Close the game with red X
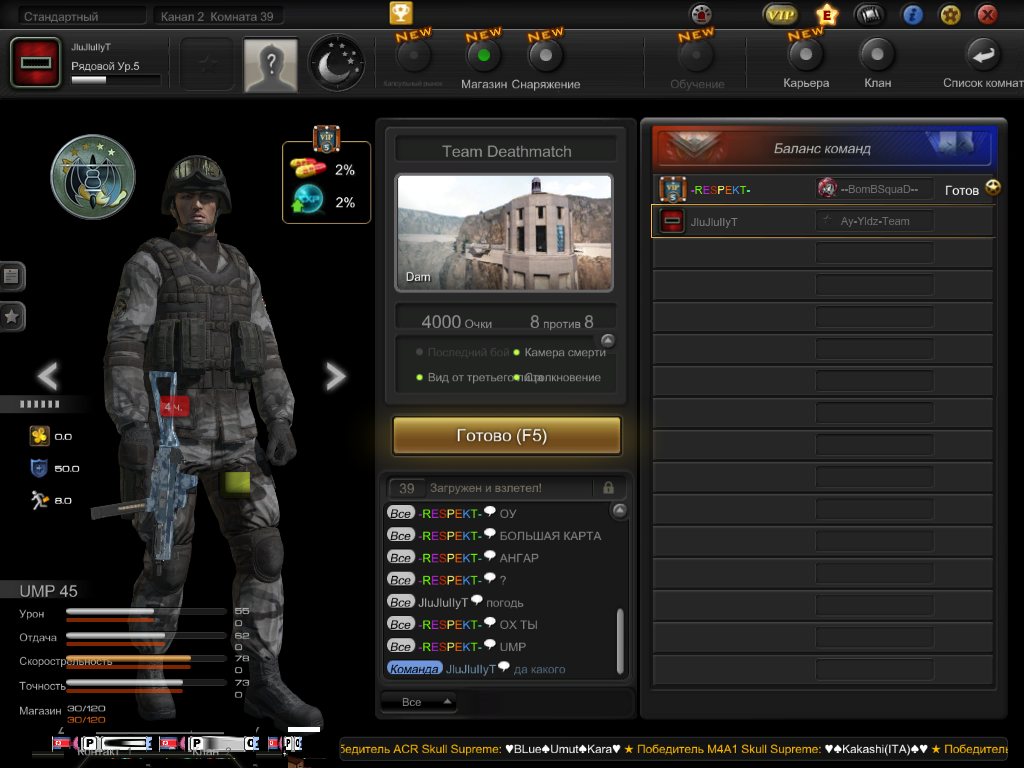This screenshot has width=1024, height=768. (x=987, y=14)
